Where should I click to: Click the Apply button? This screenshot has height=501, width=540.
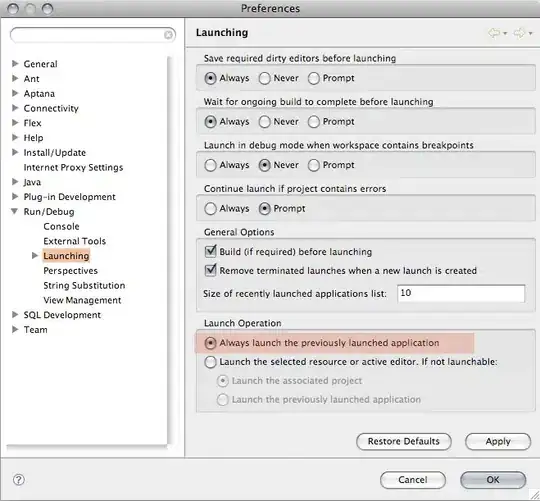[498, 441]
